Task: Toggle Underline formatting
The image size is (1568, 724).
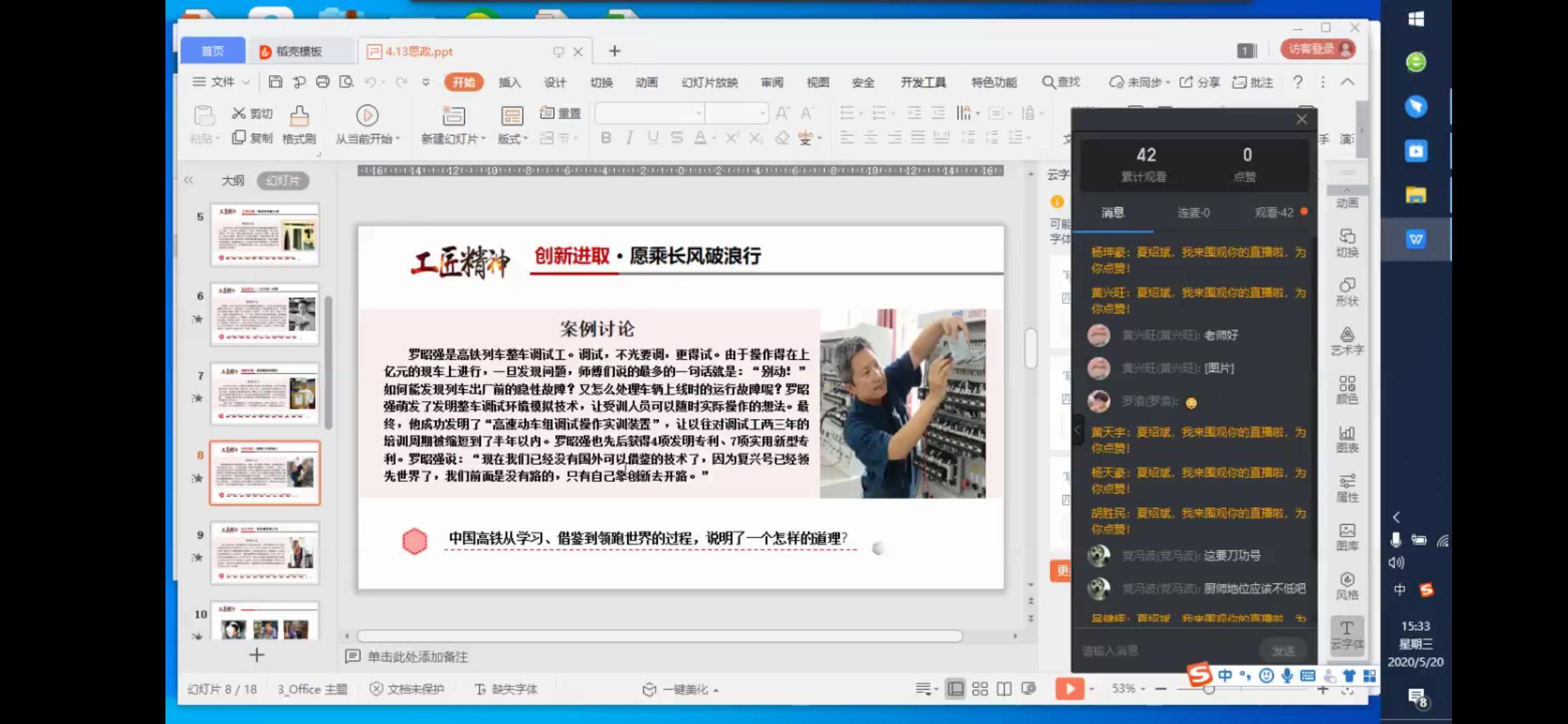Action: click(x=653, y=137)
